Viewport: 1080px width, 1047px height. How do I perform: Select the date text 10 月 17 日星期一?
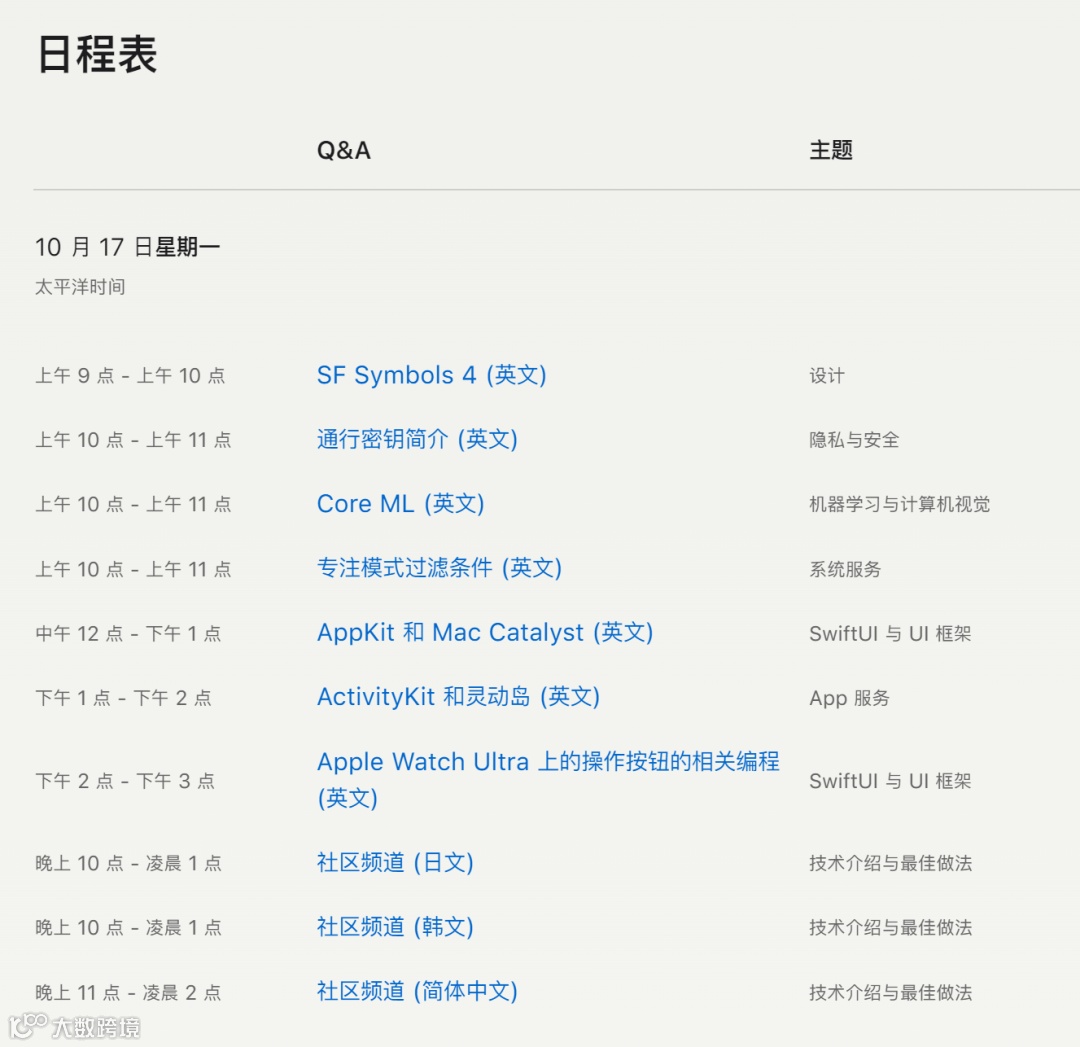click(127, 247)
